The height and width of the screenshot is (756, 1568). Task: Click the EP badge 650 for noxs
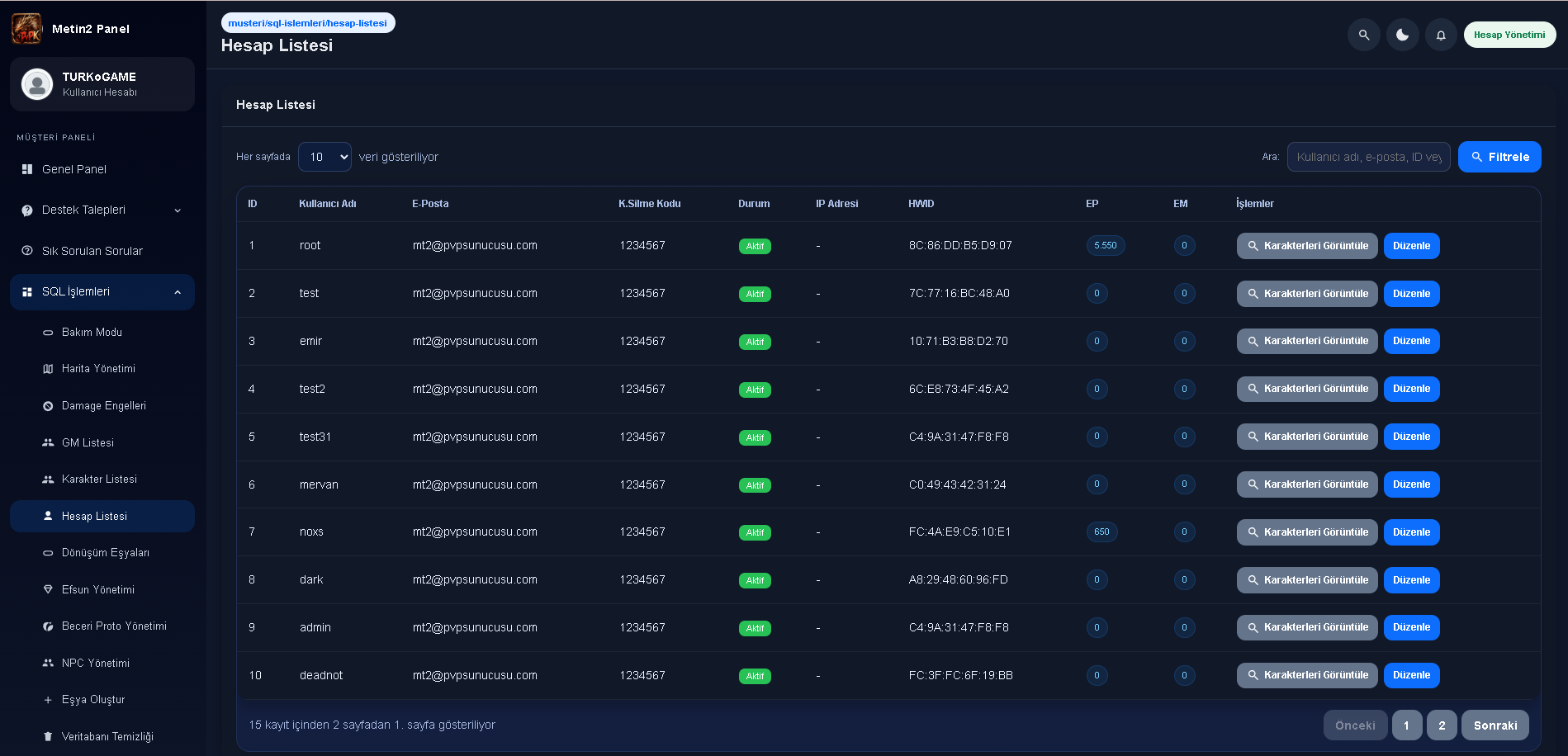click(x=1101, y=532)
